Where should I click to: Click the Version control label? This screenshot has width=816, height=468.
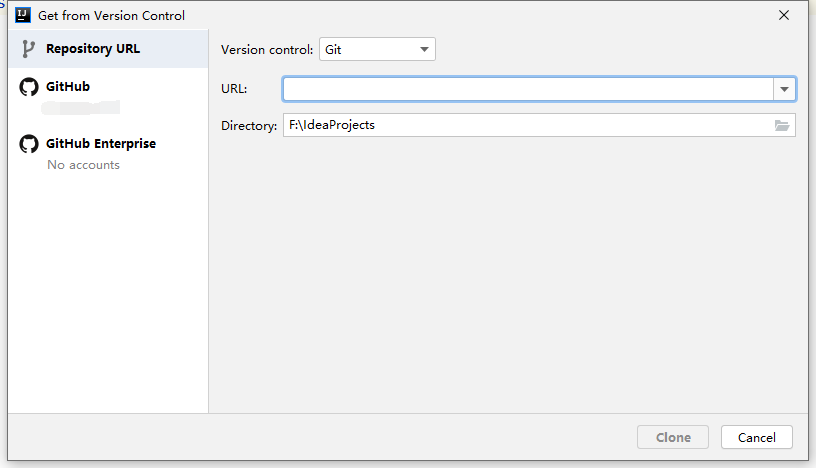(x=267, y=50)
